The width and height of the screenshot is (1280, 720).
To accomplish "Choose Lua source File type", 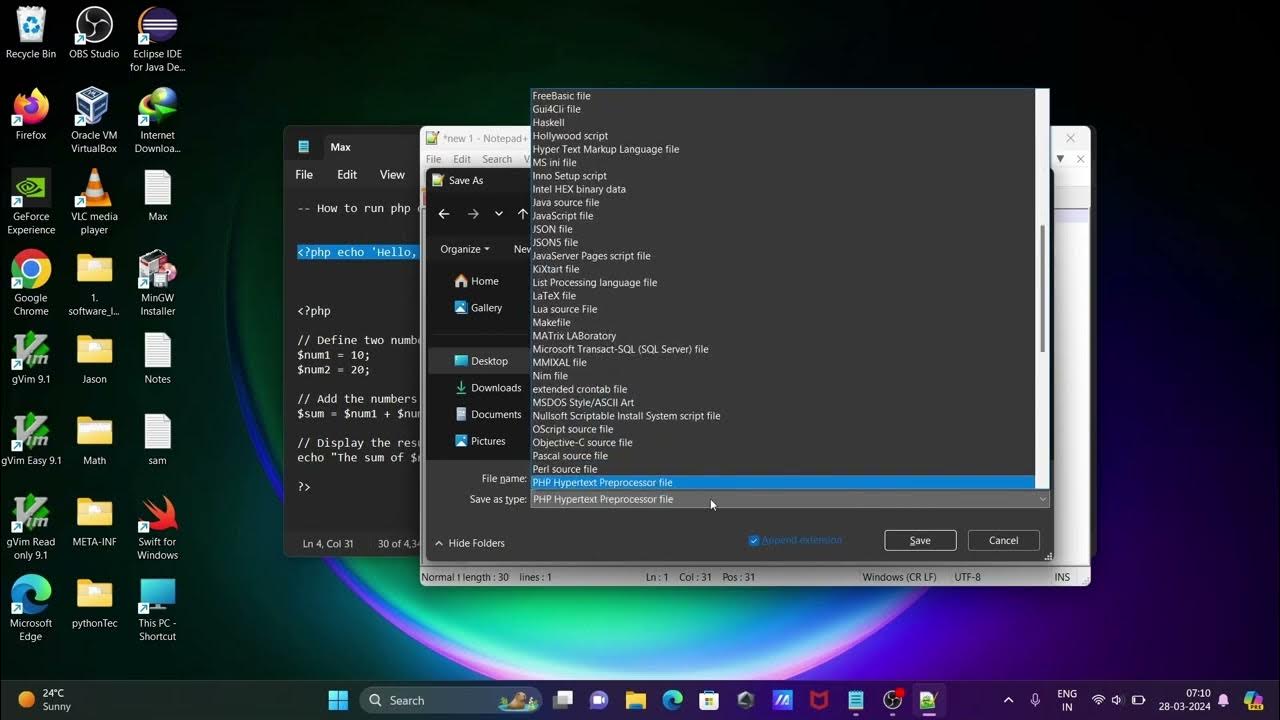I will 782,309.
